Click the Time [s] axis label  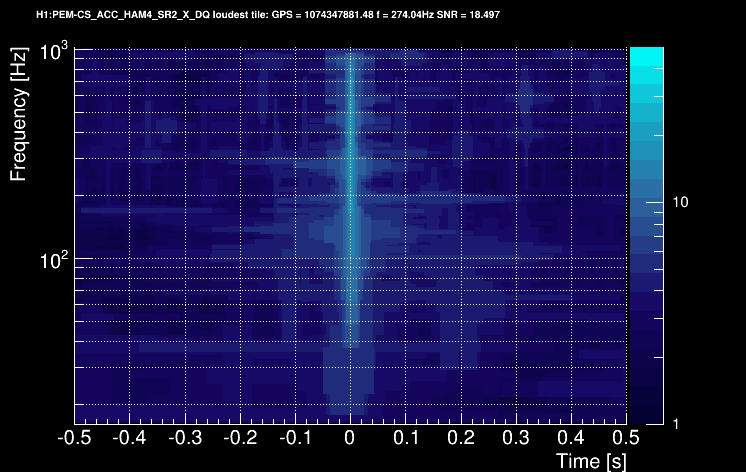pyautogui.click(x=591, y=461)
